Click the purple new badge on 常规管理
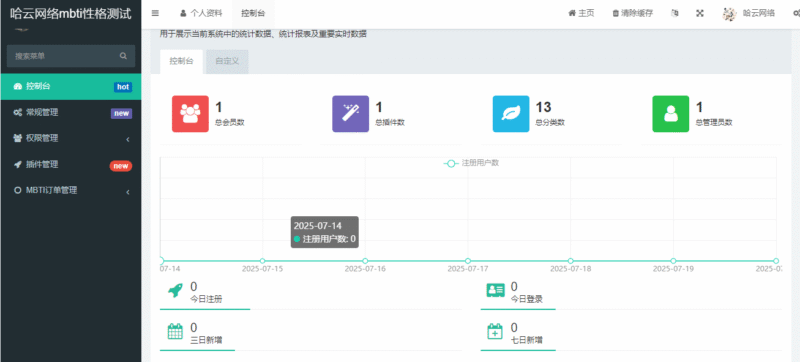The width and height of the screenshot is (800, 362). 121,113
